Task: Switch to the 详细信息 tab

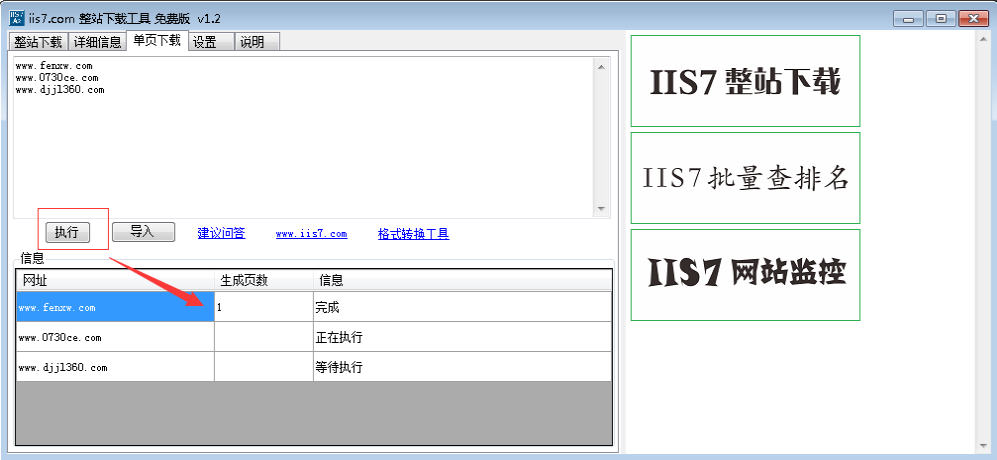Action: (97, 42)
